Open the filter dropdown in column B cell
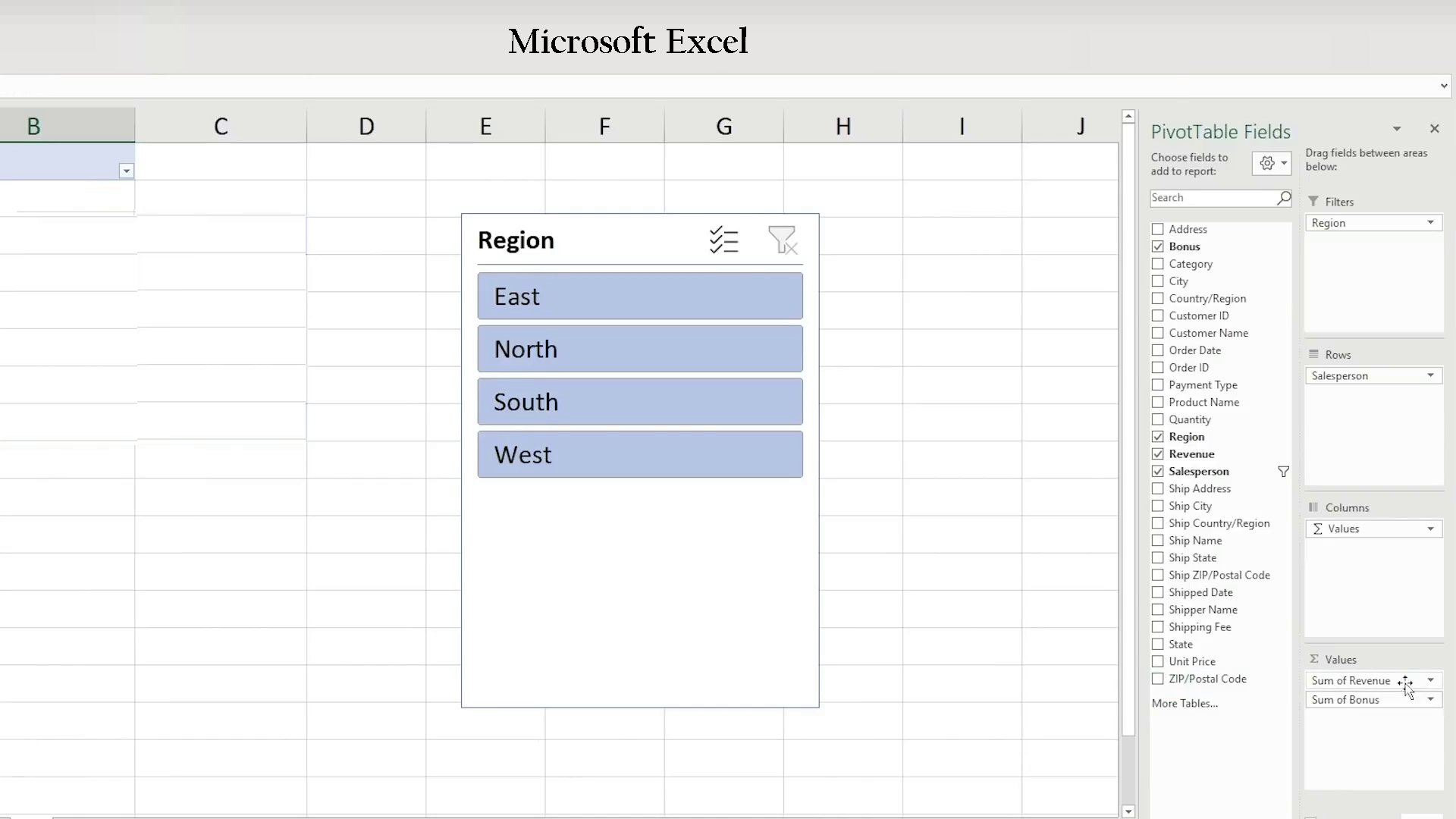The height and width of the screenshot is (819, 1456). (127, 171)
